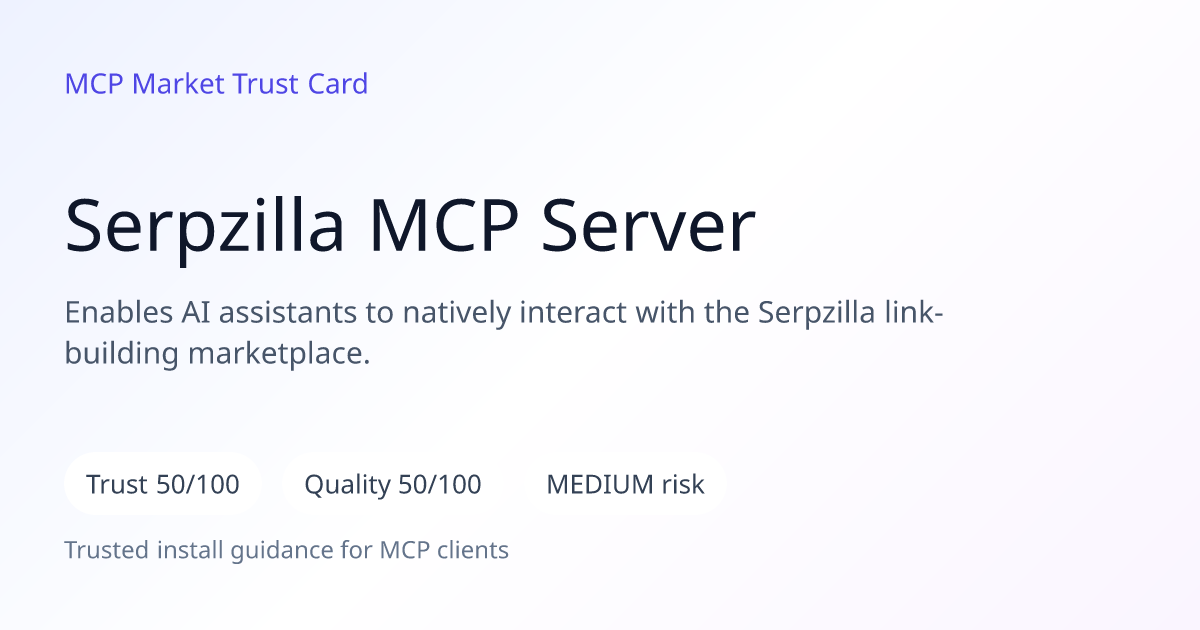Open the MEDIUM risk badge

point(625,484)
